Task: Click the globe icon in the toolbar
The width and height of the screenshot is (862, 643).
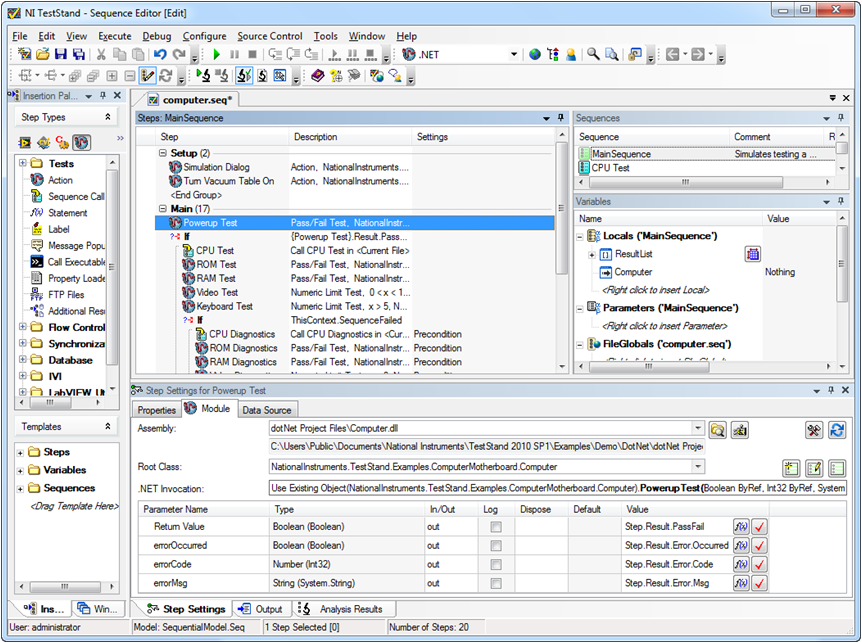Action: click(535, 54)
